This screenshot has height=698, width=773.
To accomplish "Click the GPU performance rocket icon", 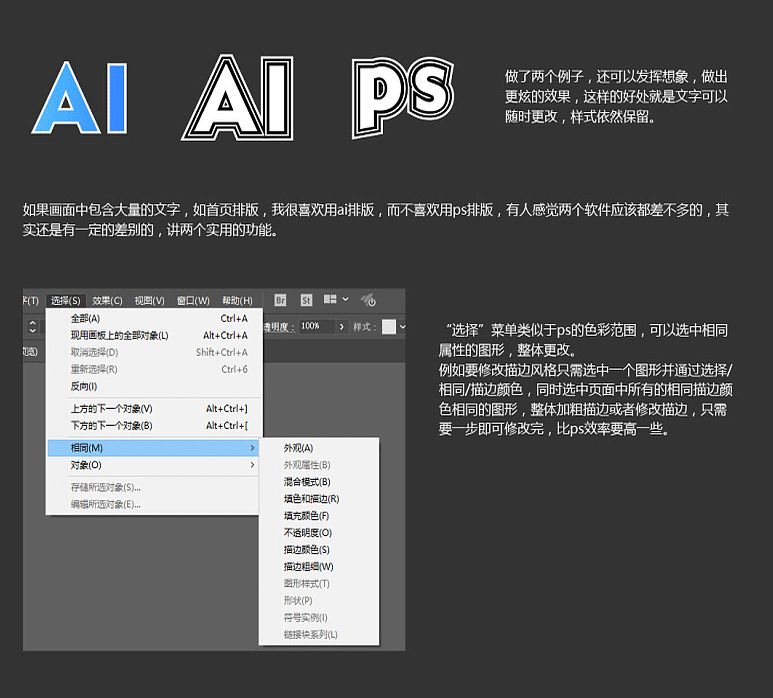I will [368, 300].
